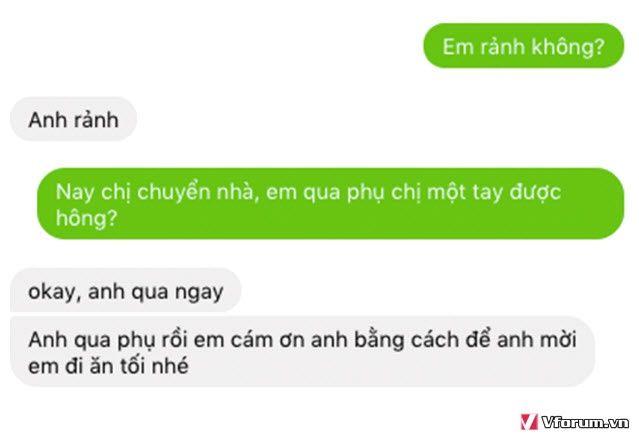This screenshot has height=438, width=639.
Task: Select the "Em rảnh không?" green message bubble
Action: (524, 46)
